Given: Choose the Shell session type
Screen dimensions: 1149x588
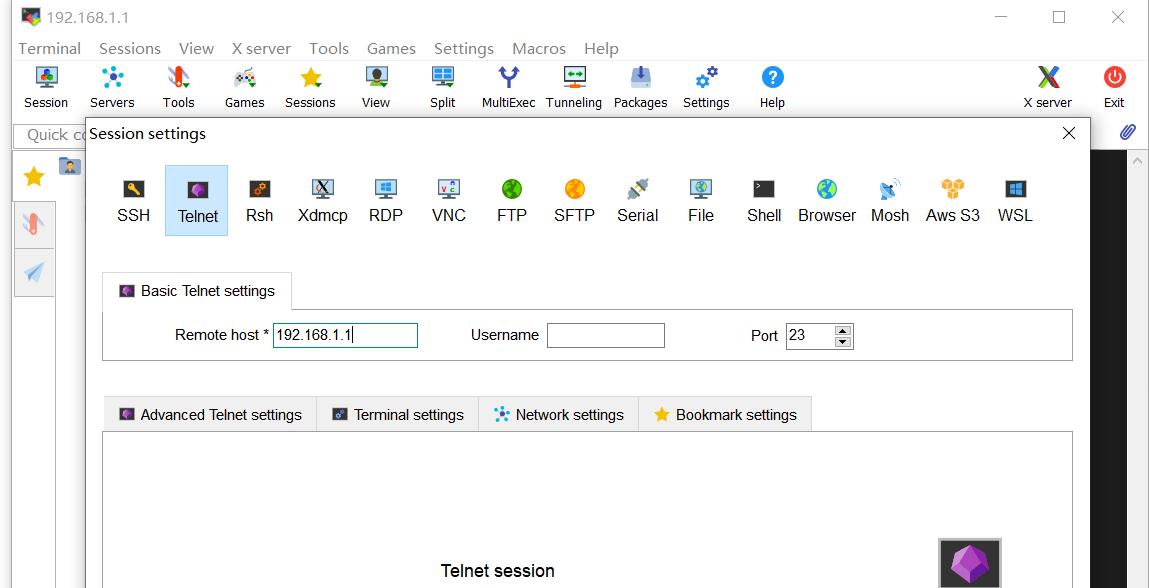Looking at the screenshot, I should click(764, 201).
